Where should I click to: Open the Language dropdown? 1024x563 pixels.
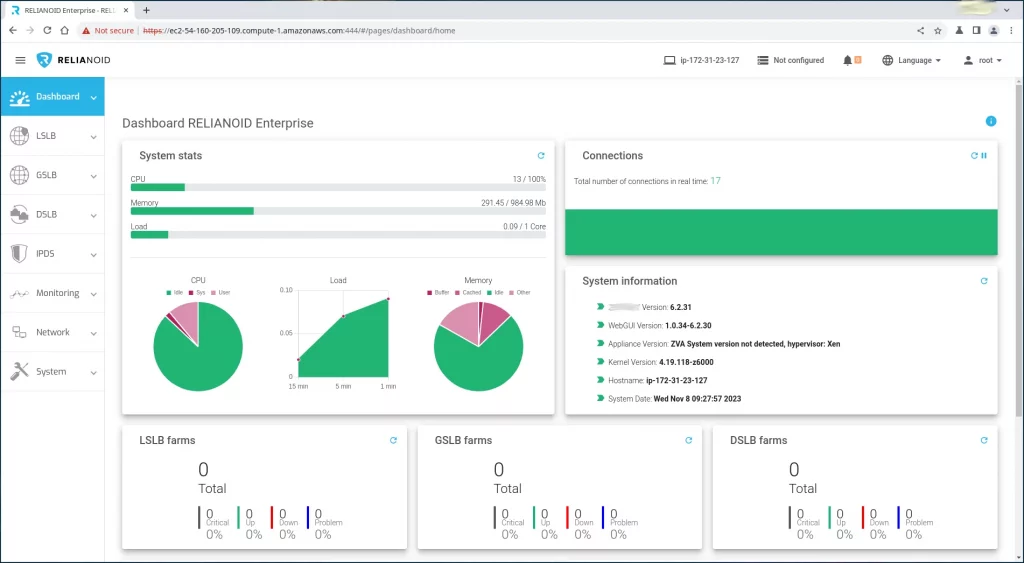(x=912, y=60)
